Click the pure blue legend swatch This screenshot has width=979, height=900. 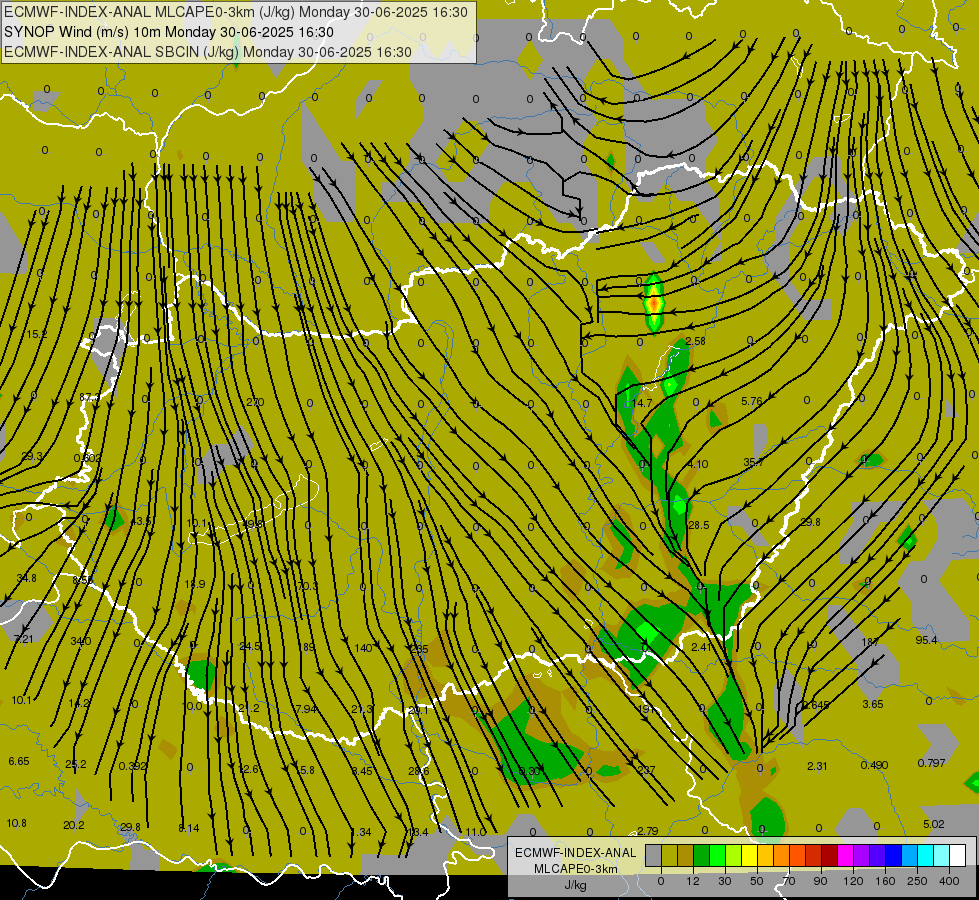[894, 856]
